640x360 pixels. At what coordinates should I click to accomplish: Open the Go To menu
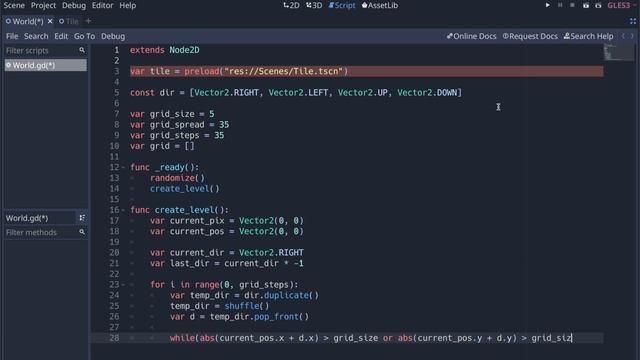pos(84,36)
